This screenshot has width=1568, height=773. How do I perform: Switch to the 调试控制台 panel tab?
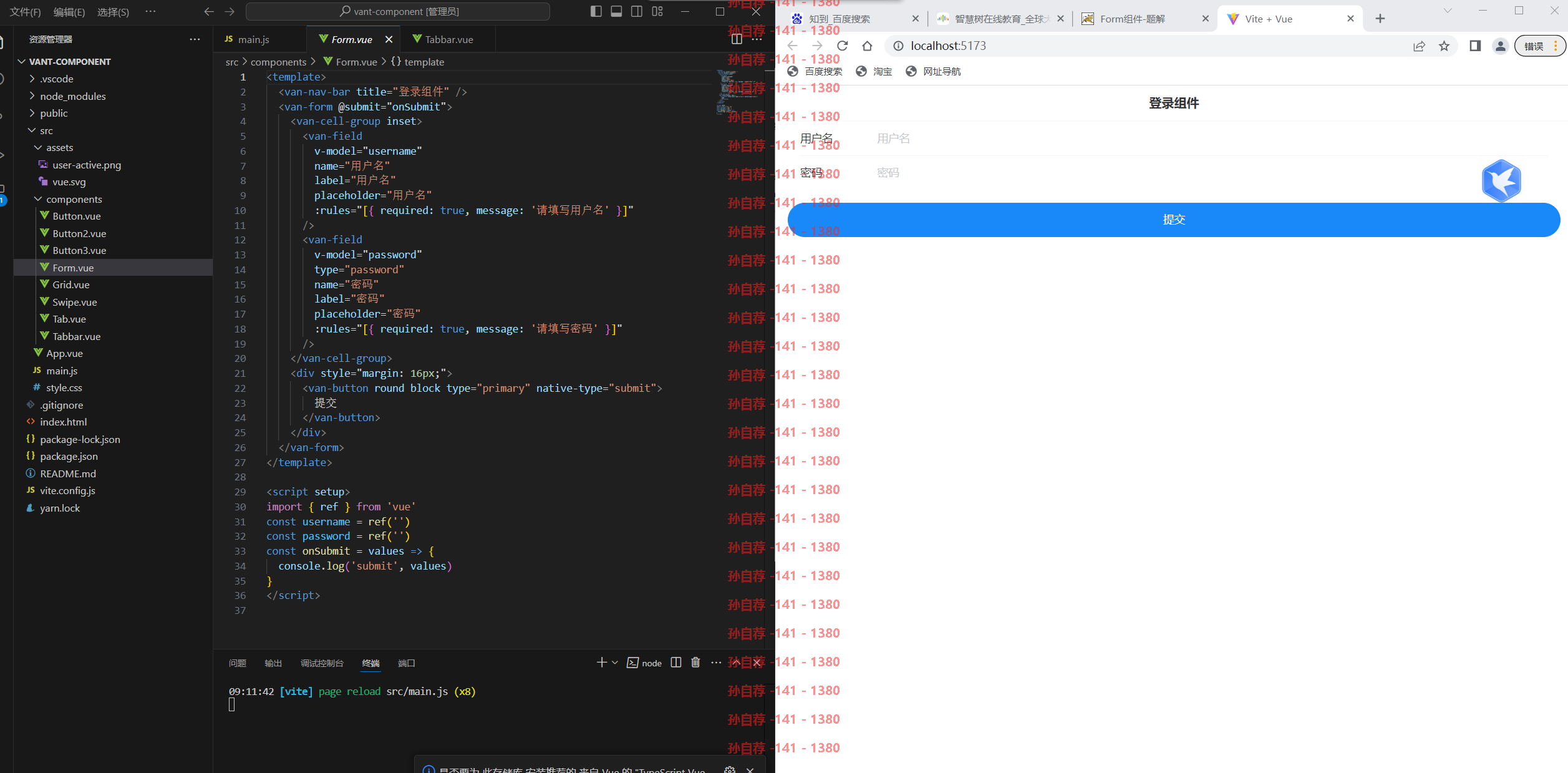tap(322, 663)
